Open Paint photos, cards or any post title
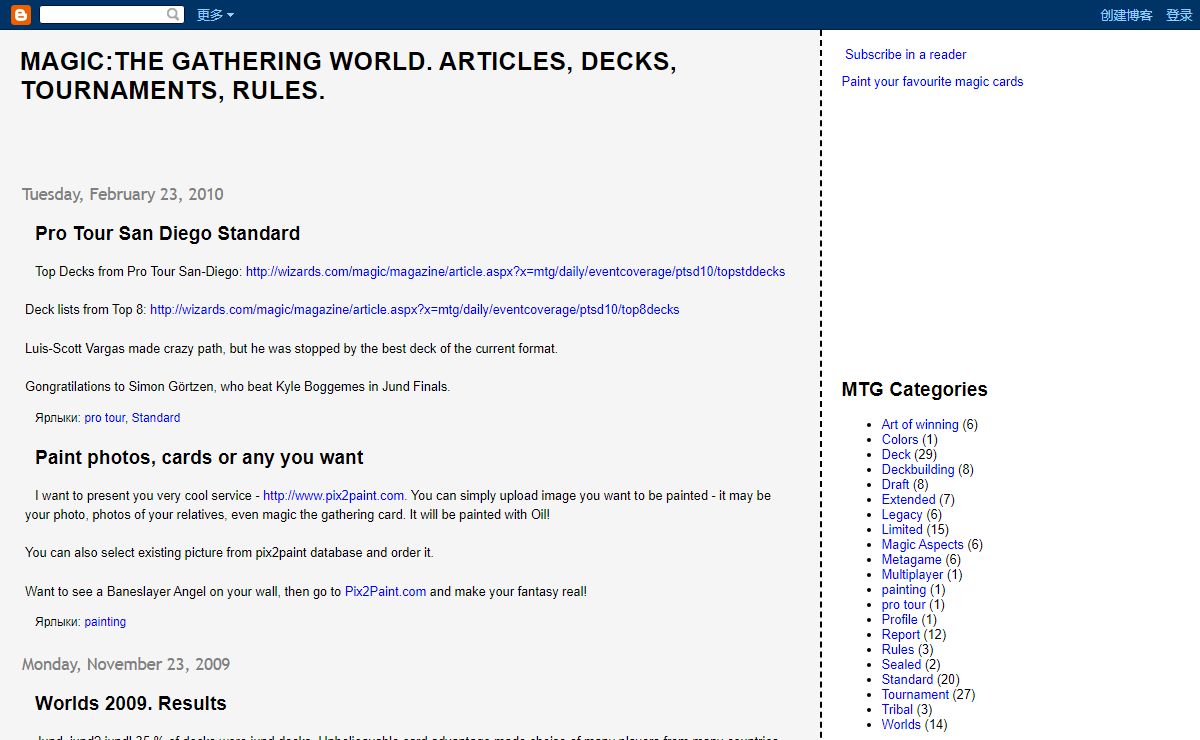The width and height of the screenshot is (1200, 740). [x=199, y=457]
